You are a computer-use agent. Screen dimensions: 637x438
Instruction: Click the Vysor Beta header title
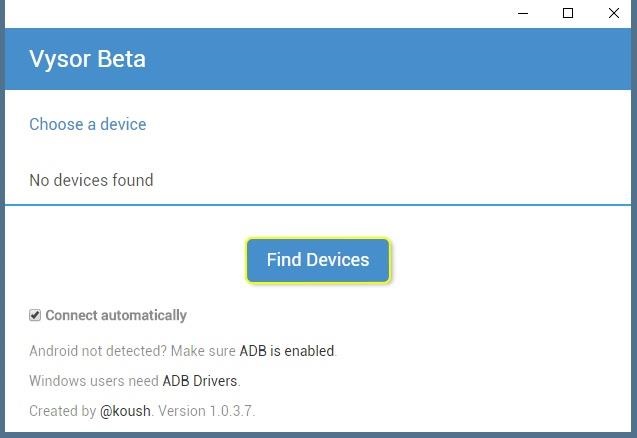point(88,59)
